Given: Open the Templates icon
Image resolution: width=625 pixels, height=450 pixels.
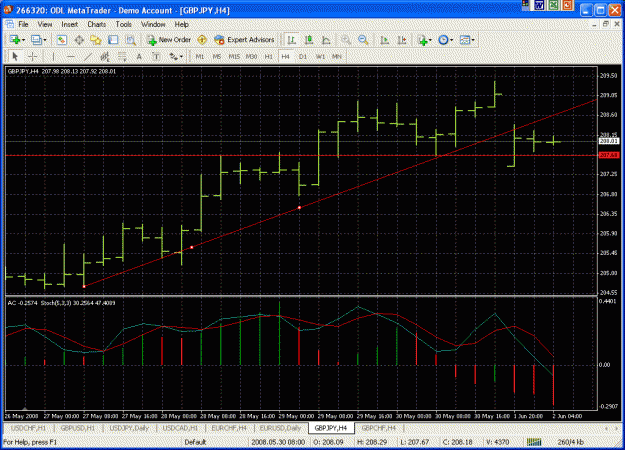Looking at the screenshot, I should 464,40.
